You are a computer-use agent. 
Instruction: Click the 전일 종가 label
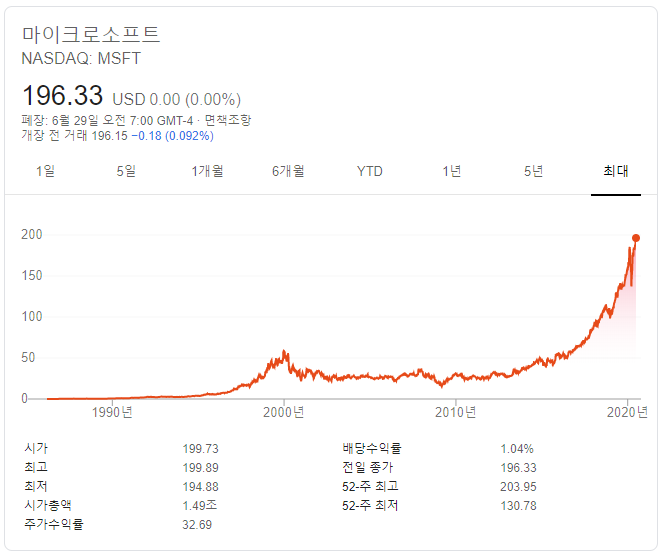point(367,467)
